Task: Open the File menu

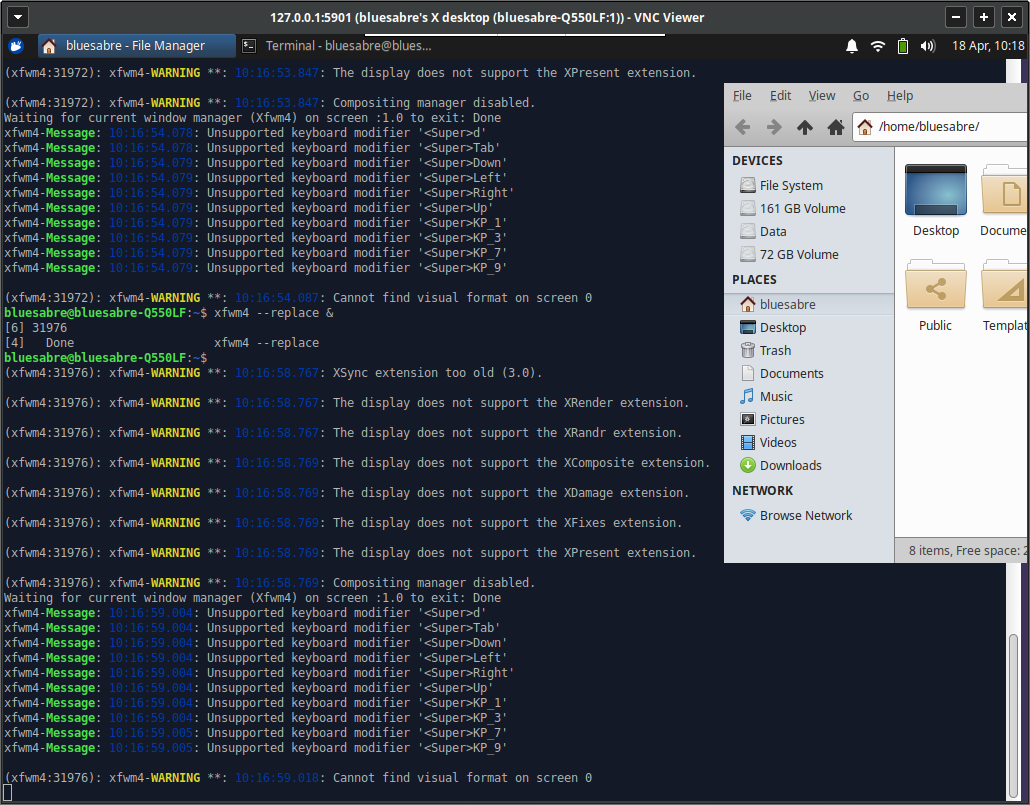Action: [x=742, y=96]
